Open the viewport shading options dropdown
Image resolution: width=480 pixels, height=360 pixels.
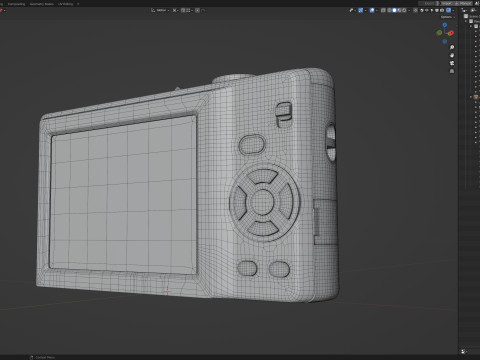tap(409, 10)
